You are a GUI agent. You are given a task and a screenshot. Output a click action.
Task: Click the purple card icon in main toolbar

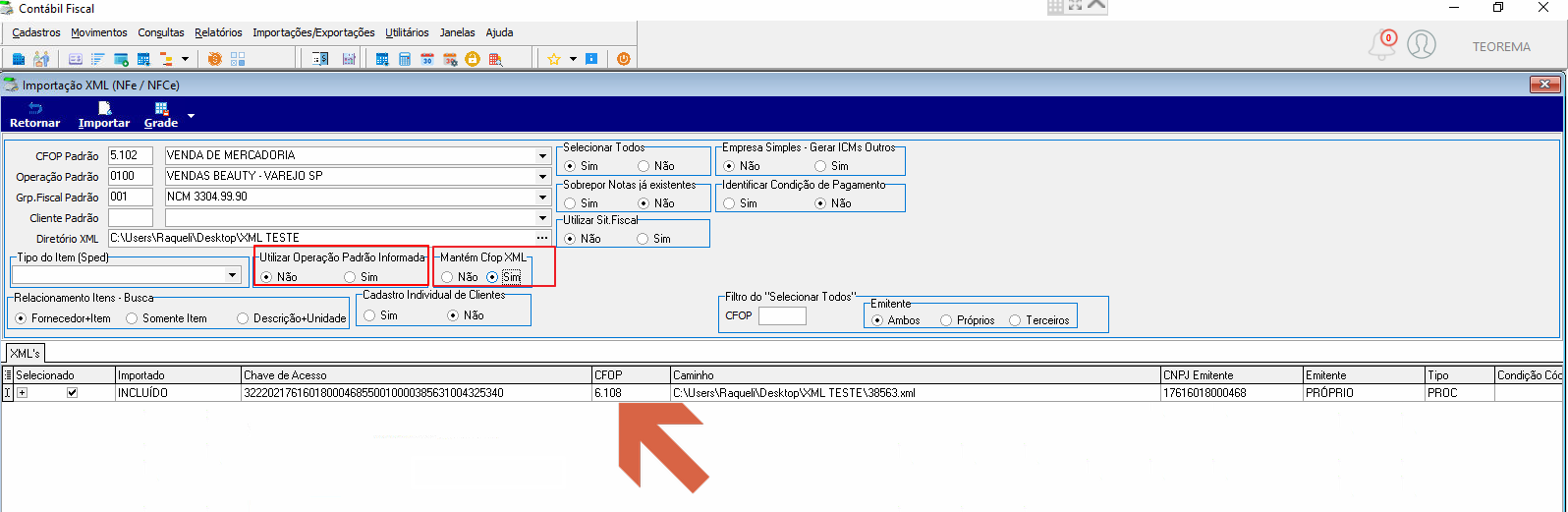click(x=76, y=59)
